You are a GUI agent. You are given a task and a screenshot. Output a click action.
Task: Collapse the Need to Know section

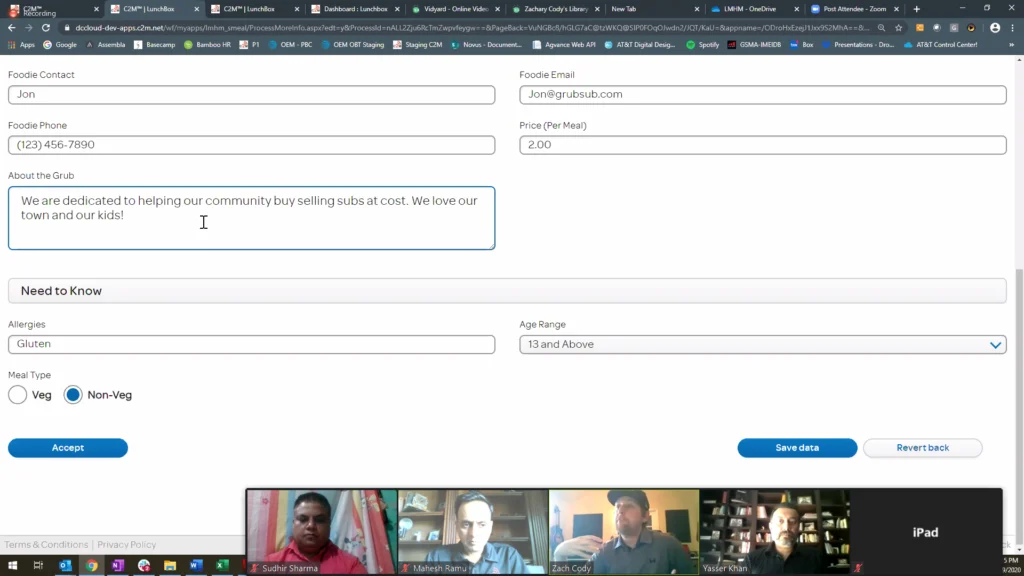[x=507, y=291]
